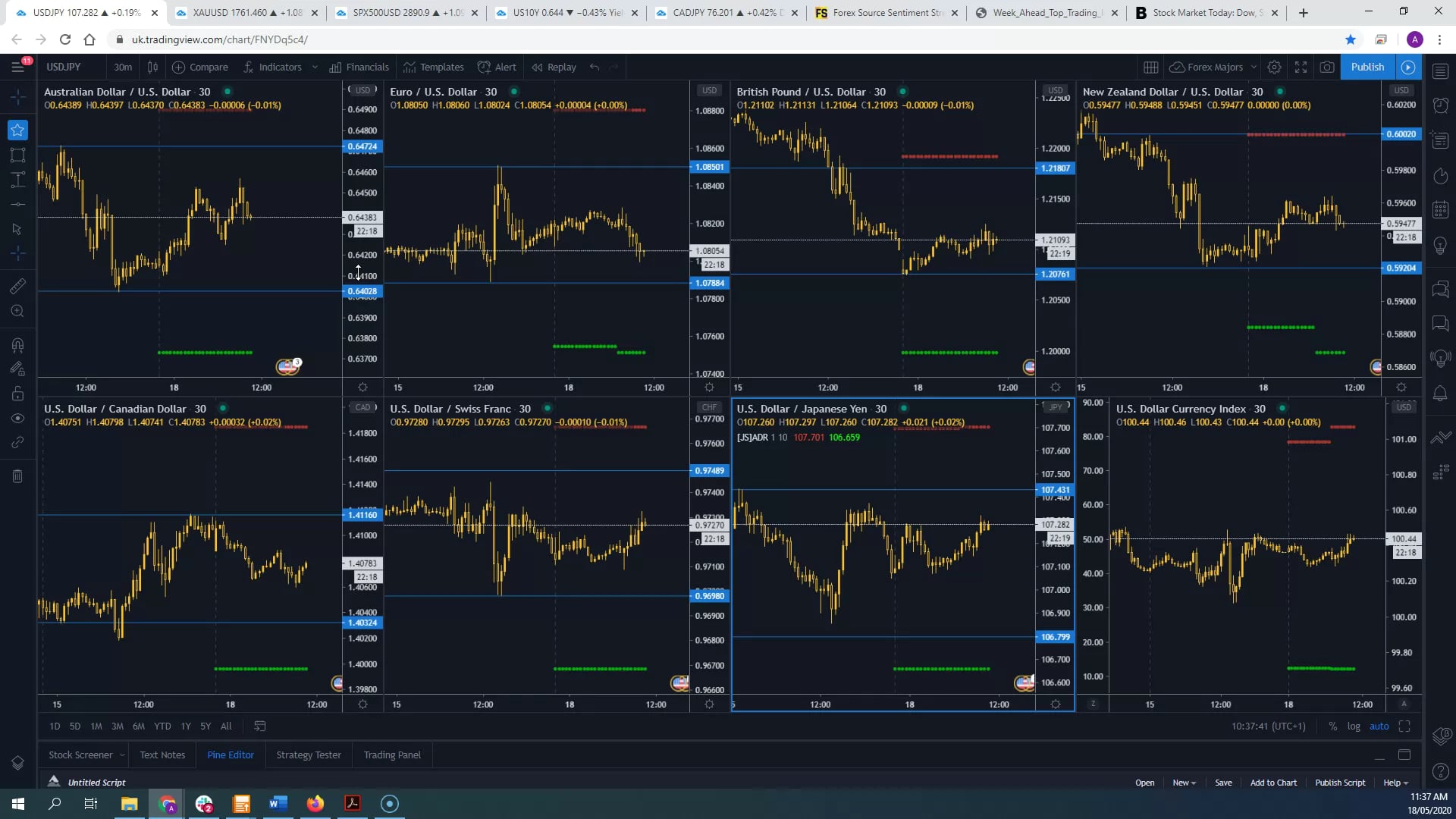
Task: Click the Add to Chart button
Action: (1273, 783)
